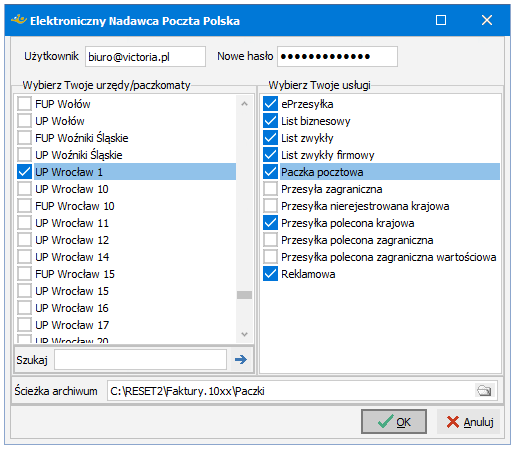The height and width of the screenshot is (449, 514).
Task: Select the "UP Wrocław 10" row text
Action: (x=72, y=189)
